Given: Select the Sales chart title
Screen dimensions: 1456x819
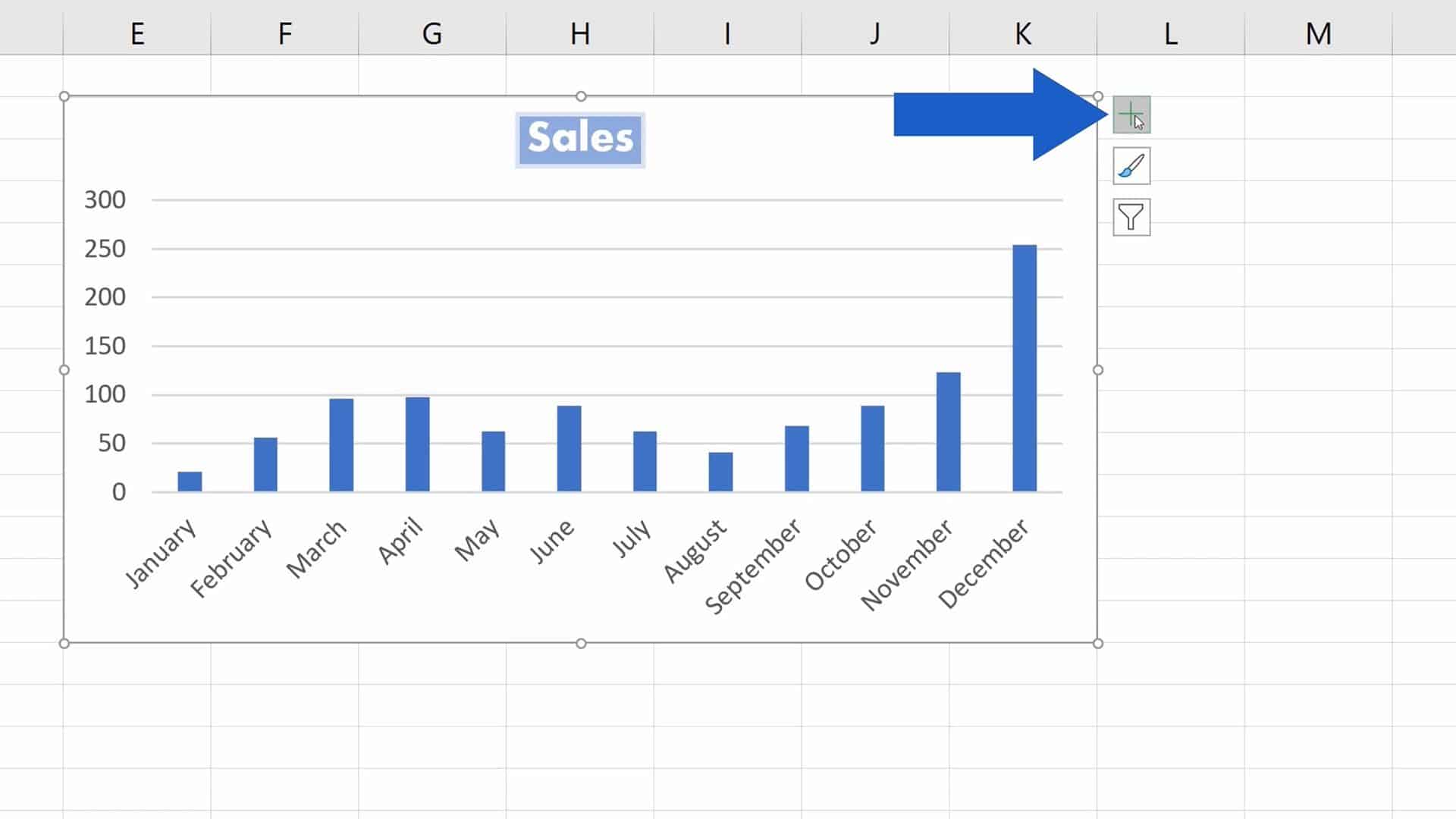Looking at the screenshot, I should click(x=580, y=138).
